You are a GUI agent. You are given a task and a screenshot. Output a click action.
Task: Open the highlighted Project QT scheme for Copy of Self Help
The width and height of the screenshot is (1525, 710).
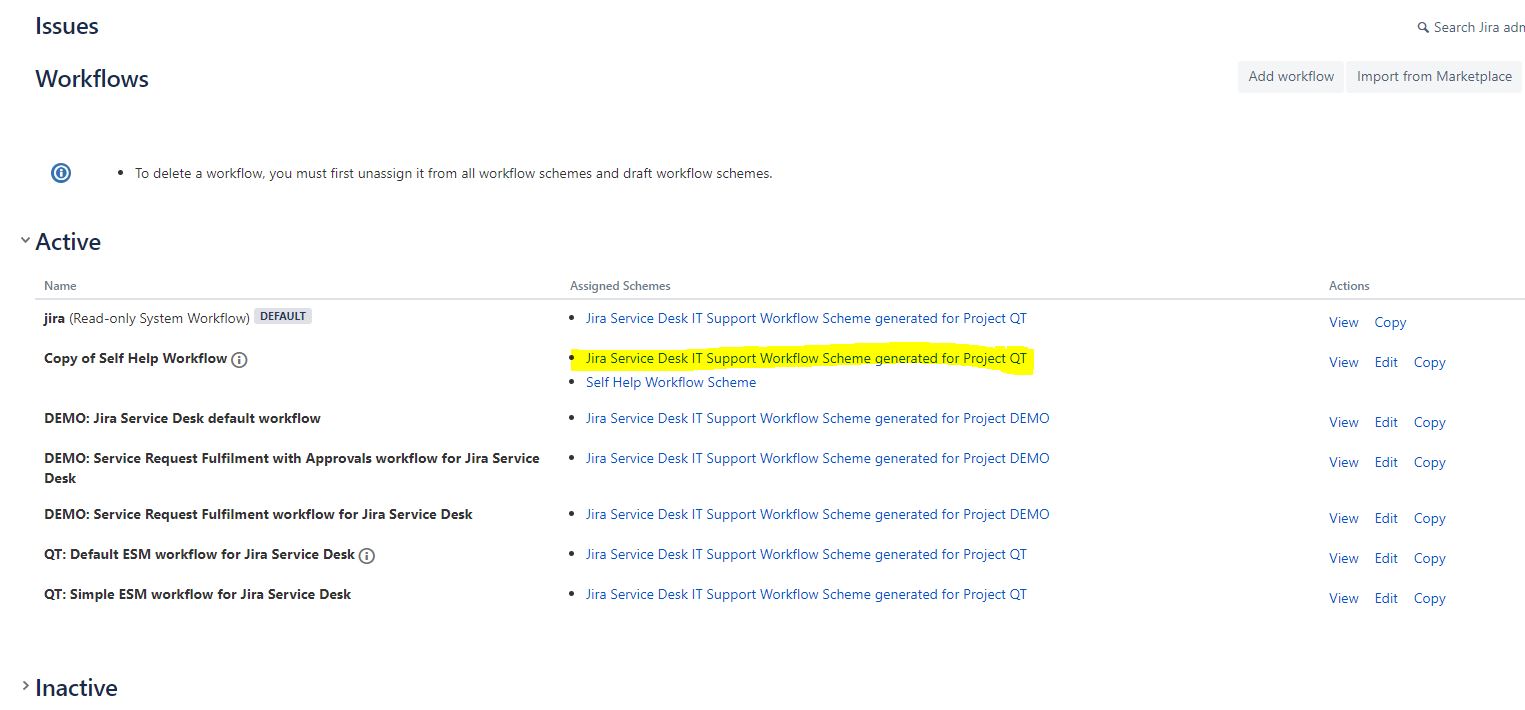(x=806, y=358)
